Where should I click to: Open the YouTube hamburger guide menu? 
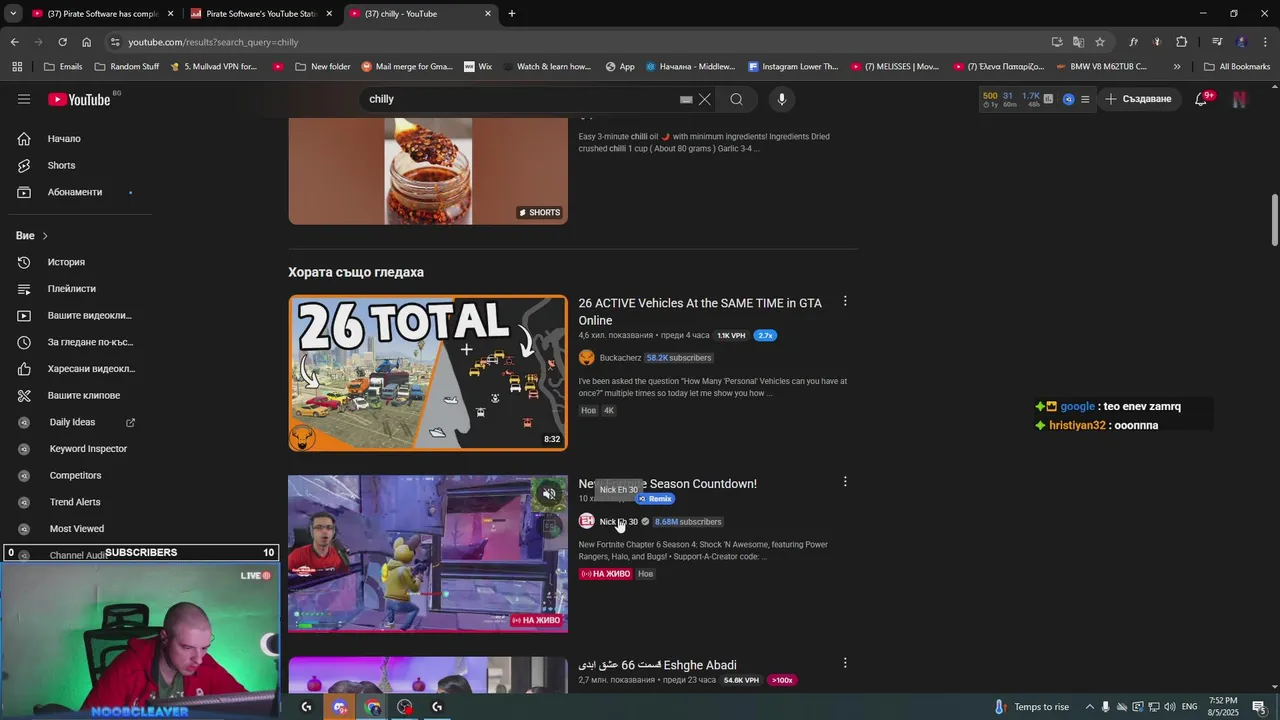(x=24, y=99)
